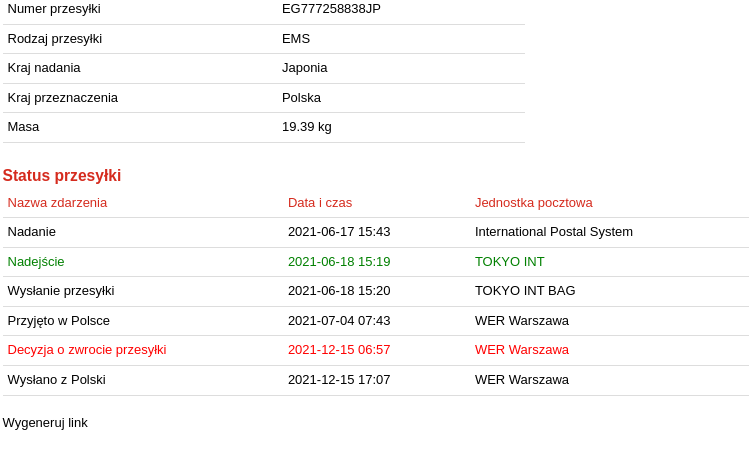Screen dimensions: 751x450
Task: Click the red Decyzja o zwrocie przesyłki
Action: point(87,350)
